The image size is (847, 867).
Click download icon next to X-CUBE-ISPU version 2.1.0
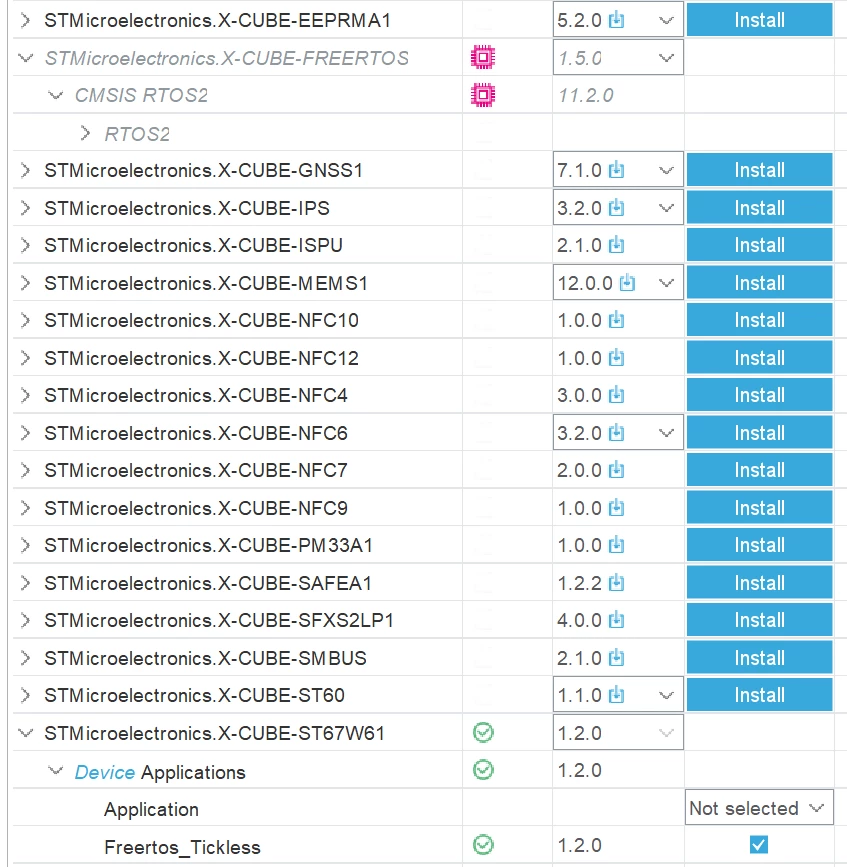pyautogui.click(x=616, y=245)
